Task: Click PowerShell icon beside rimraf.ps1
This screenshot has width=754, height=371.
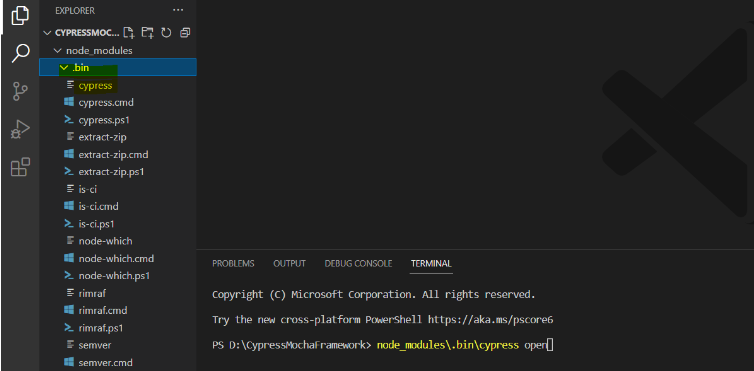Action: pos(69,328)
